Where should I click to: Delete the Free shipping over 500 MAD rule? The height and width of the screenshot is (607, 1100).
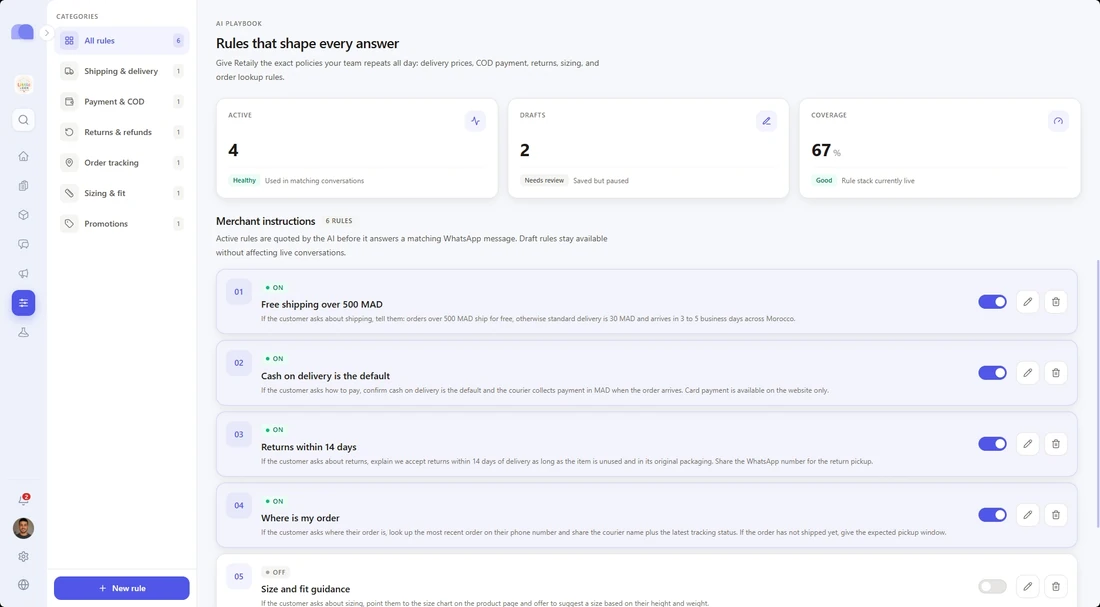1056,302
